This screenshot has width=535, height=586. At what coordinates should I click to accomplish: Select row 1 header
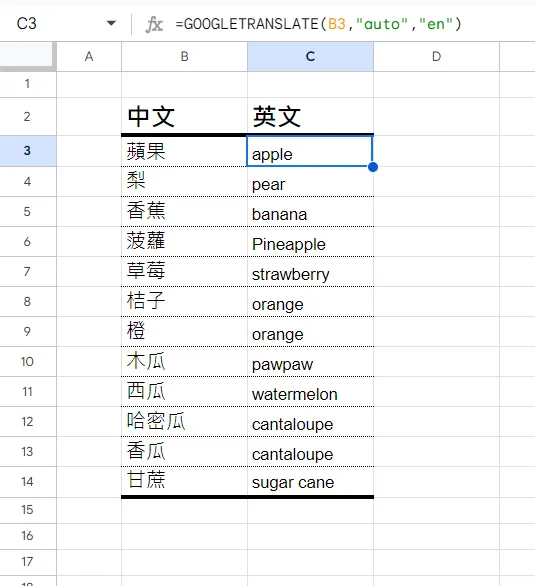click(28, 84)
